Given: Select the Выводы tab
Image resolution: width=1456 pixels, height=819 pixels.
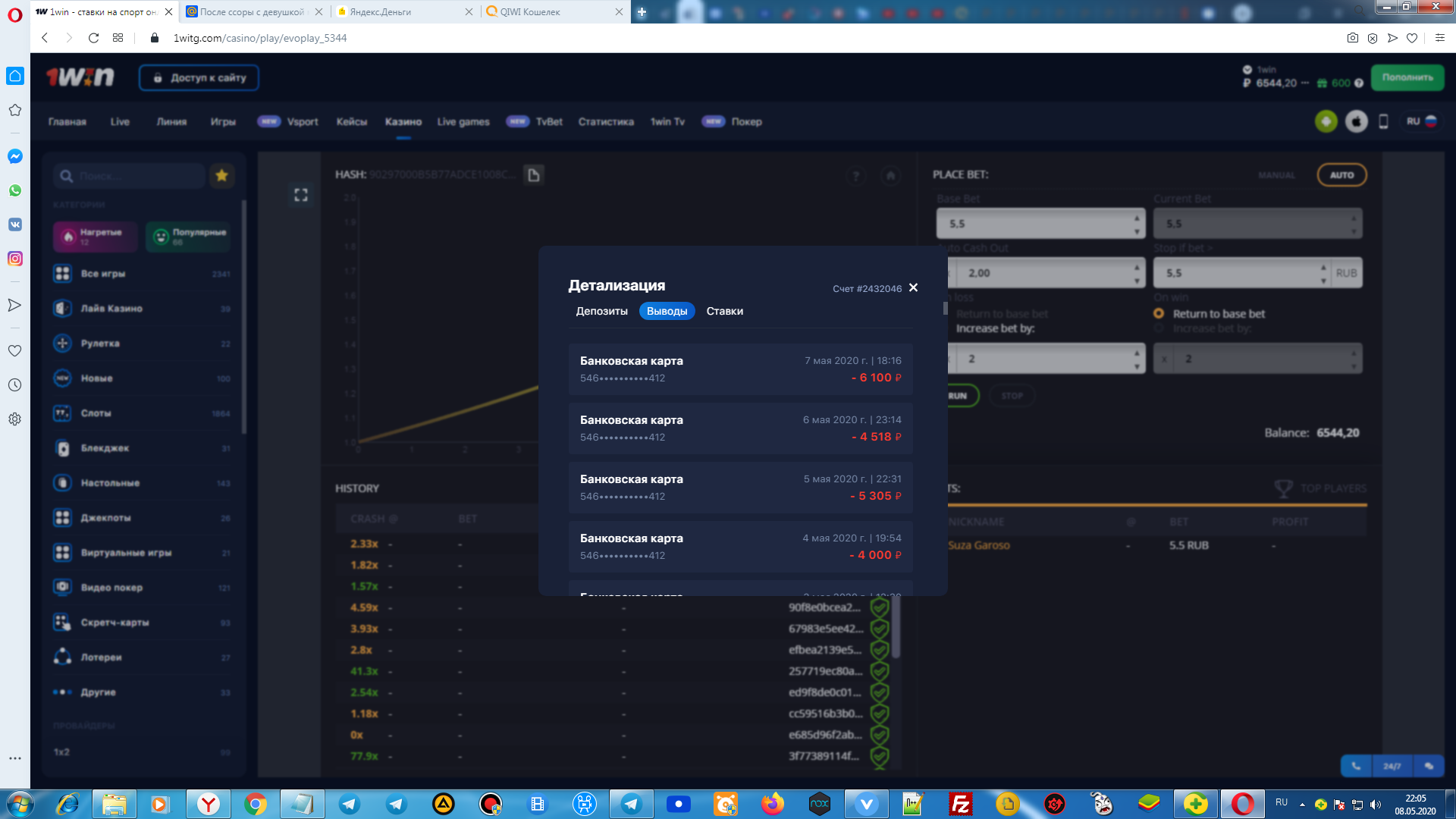Looking at the screenshot, I should coord(667,311).
